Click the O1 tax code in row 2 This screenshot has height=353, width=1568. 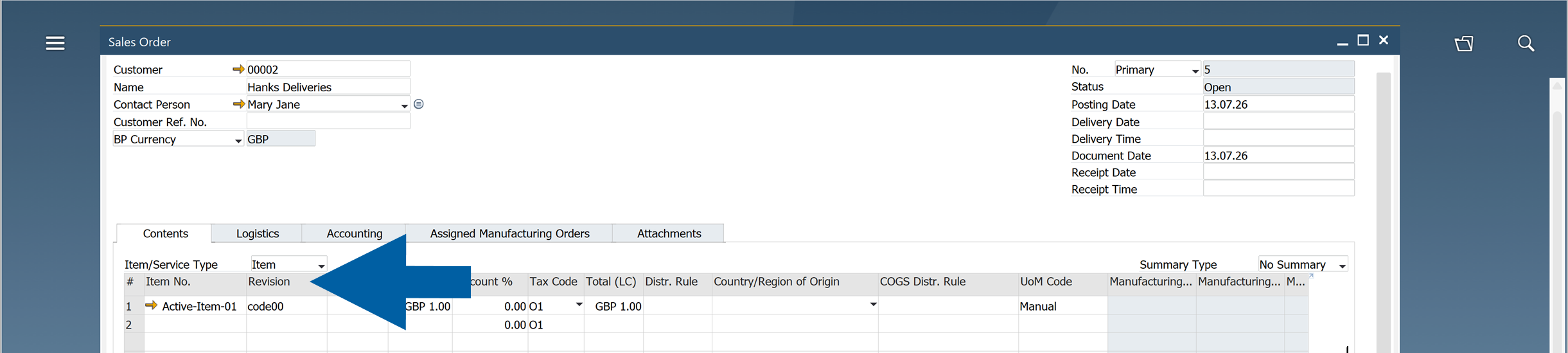coord(556,325)
